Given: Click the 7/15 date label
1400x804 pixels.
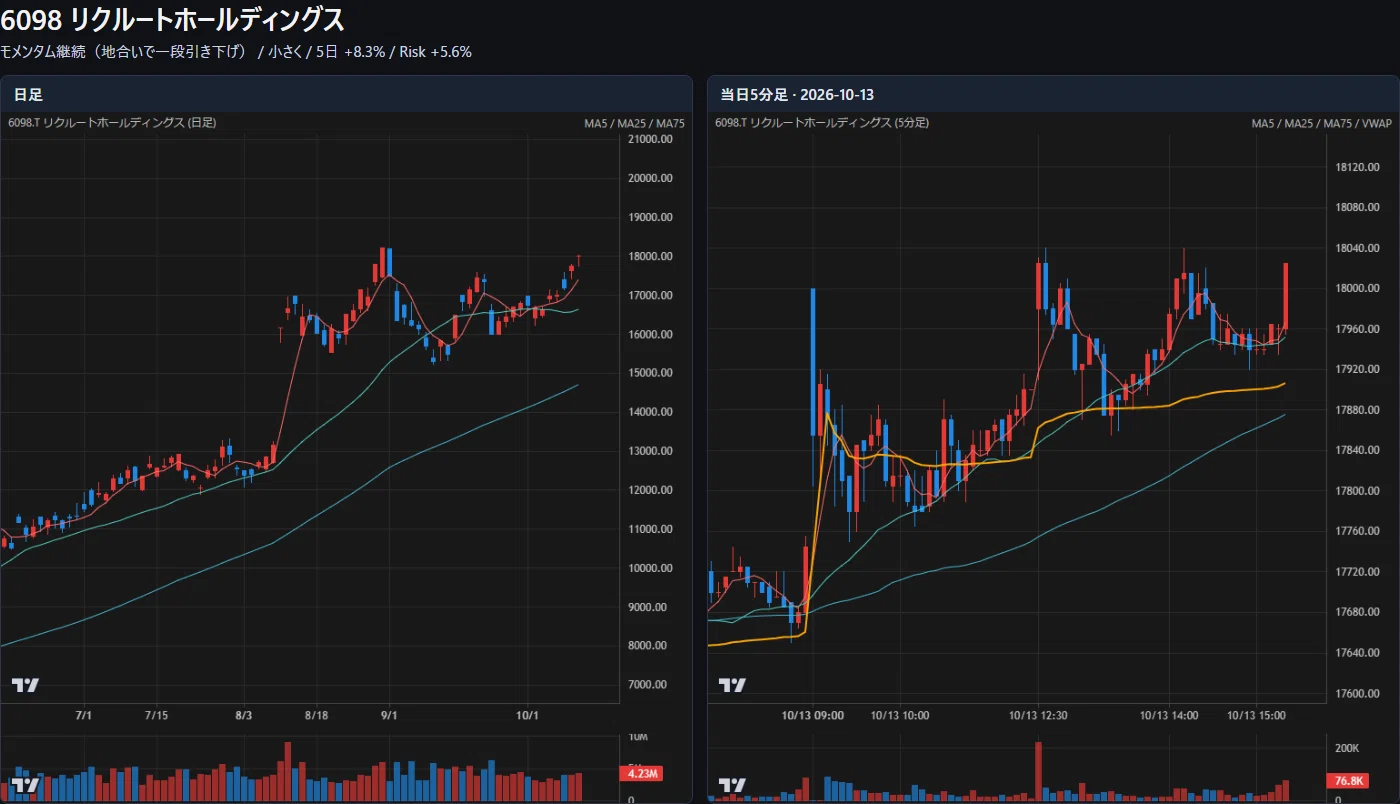Looking at the screenshot, I should (156, 716).
